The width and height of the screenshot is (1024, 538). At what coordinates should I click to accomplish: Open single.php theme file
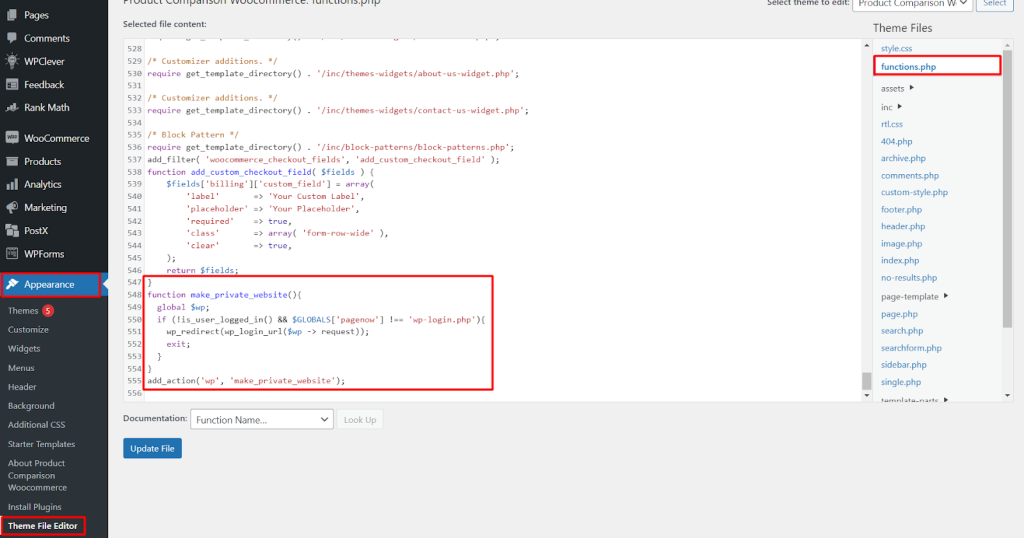[x=901, y=382]
